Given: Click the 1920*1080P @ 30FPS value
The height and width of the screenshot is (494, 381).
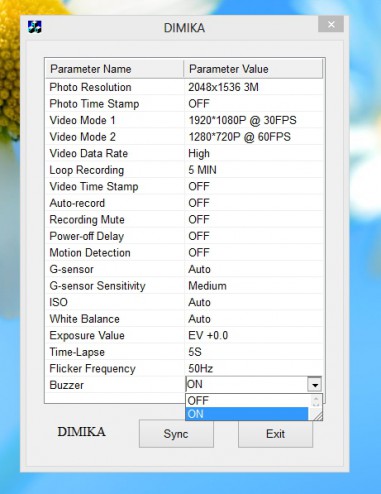Looking at the screenshot, I should pyautogui.click(x=242, y=120).
